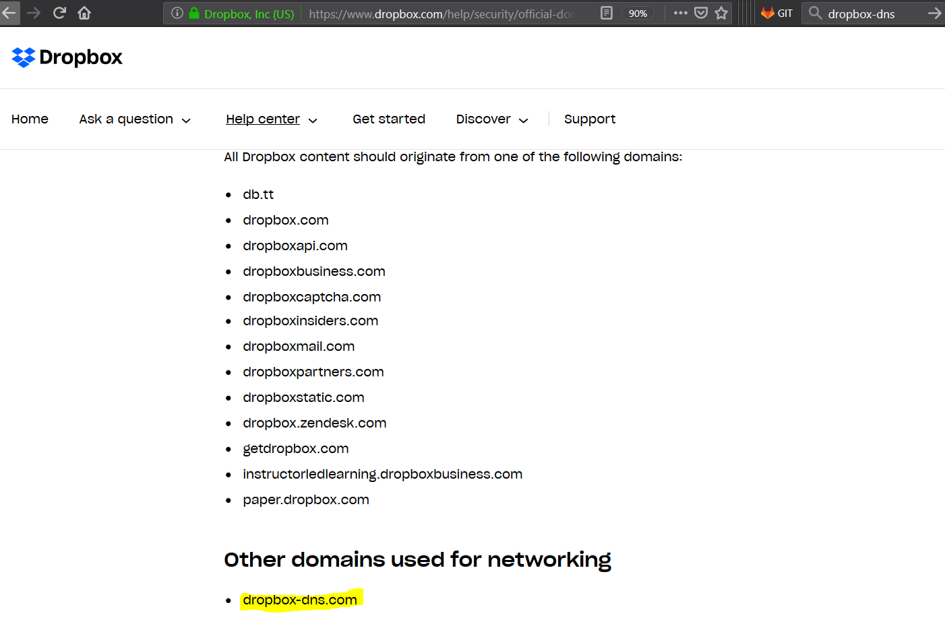Click the highlighted dropbox-dns.com entry
The image size is (945, 618).
300,600
